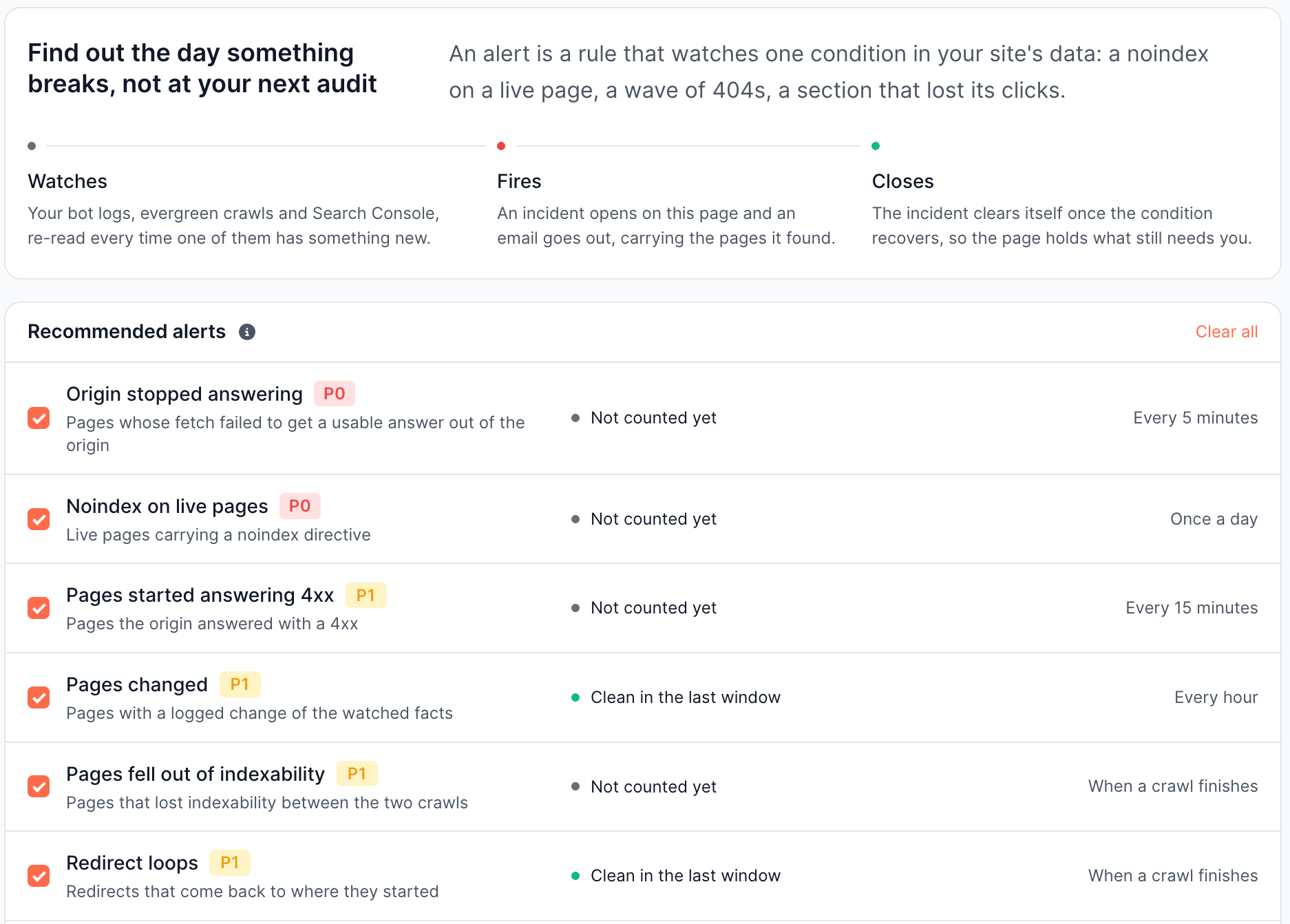This screenshot has height=924, width=1290.
Task: Select the Noindex on live pages title
Action: 167,506
